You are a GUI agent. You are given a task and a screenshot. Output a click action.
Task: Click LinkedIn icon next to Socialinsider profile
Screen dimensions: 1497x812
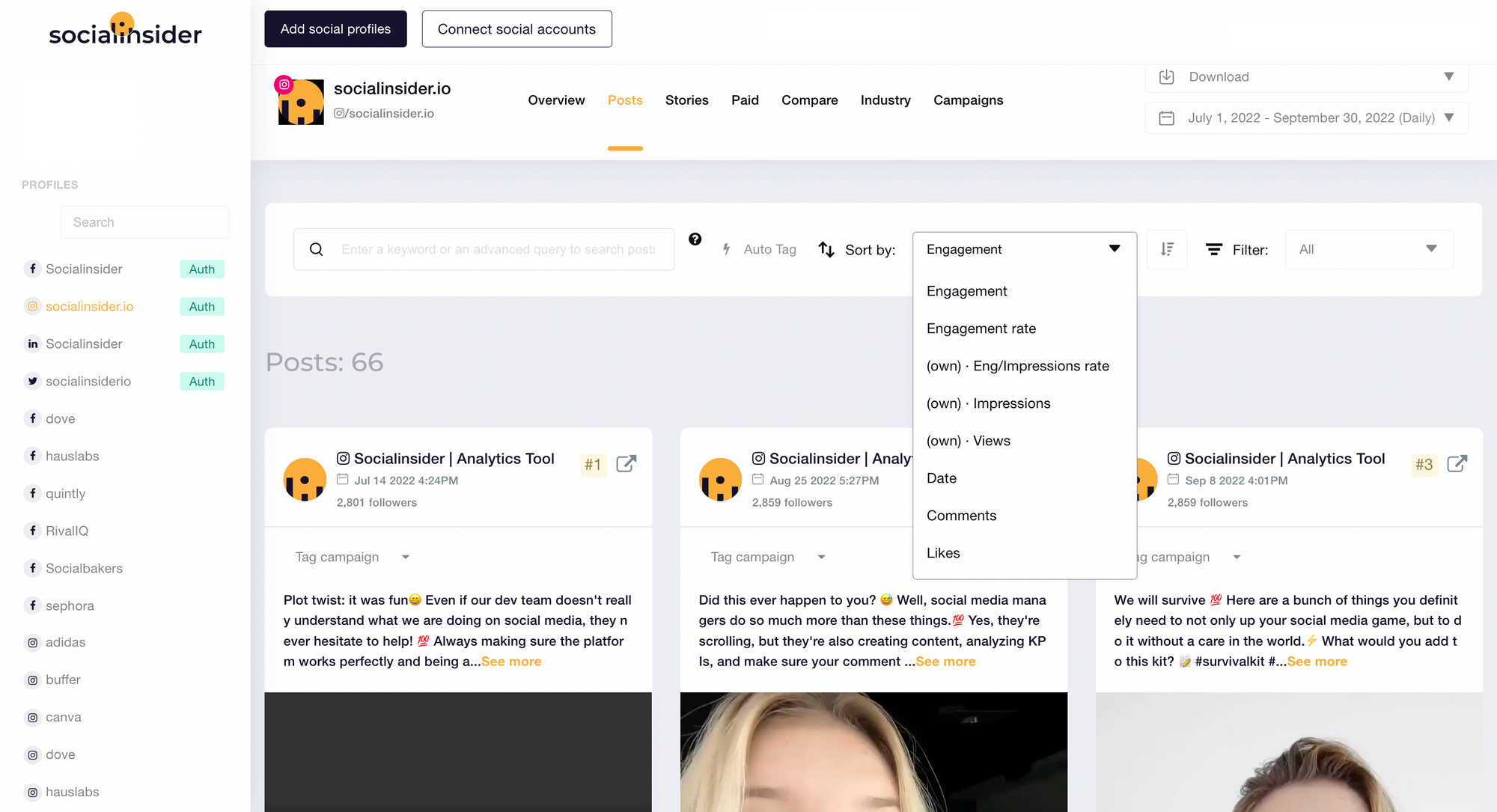coord(32,344)
